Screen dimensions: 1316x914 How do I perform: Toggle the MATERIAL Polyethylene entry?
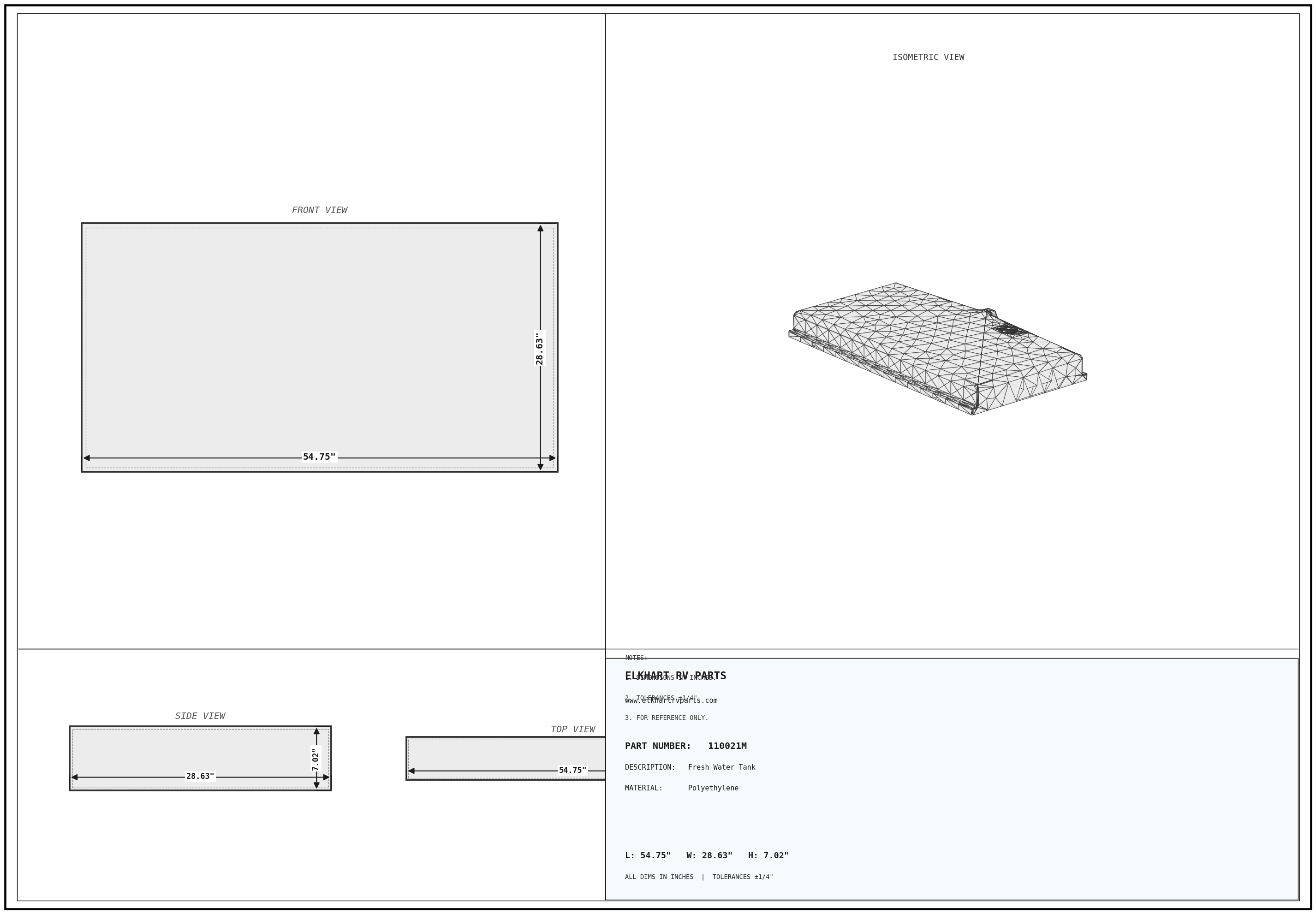[681, 788]
